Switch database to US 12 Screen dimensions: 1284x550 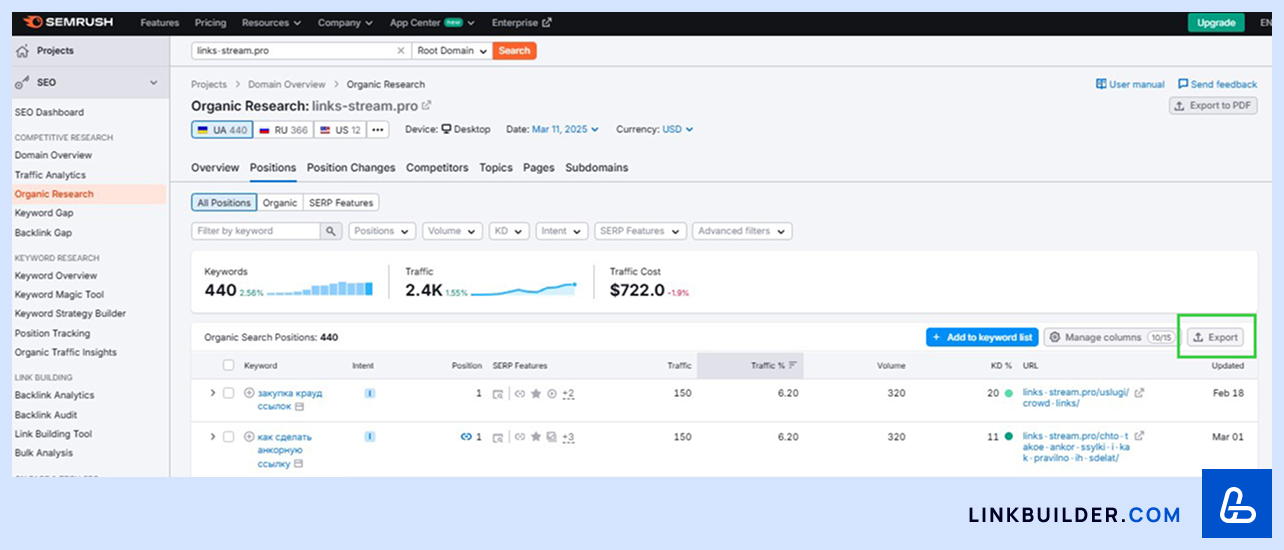tap(340, 130)
